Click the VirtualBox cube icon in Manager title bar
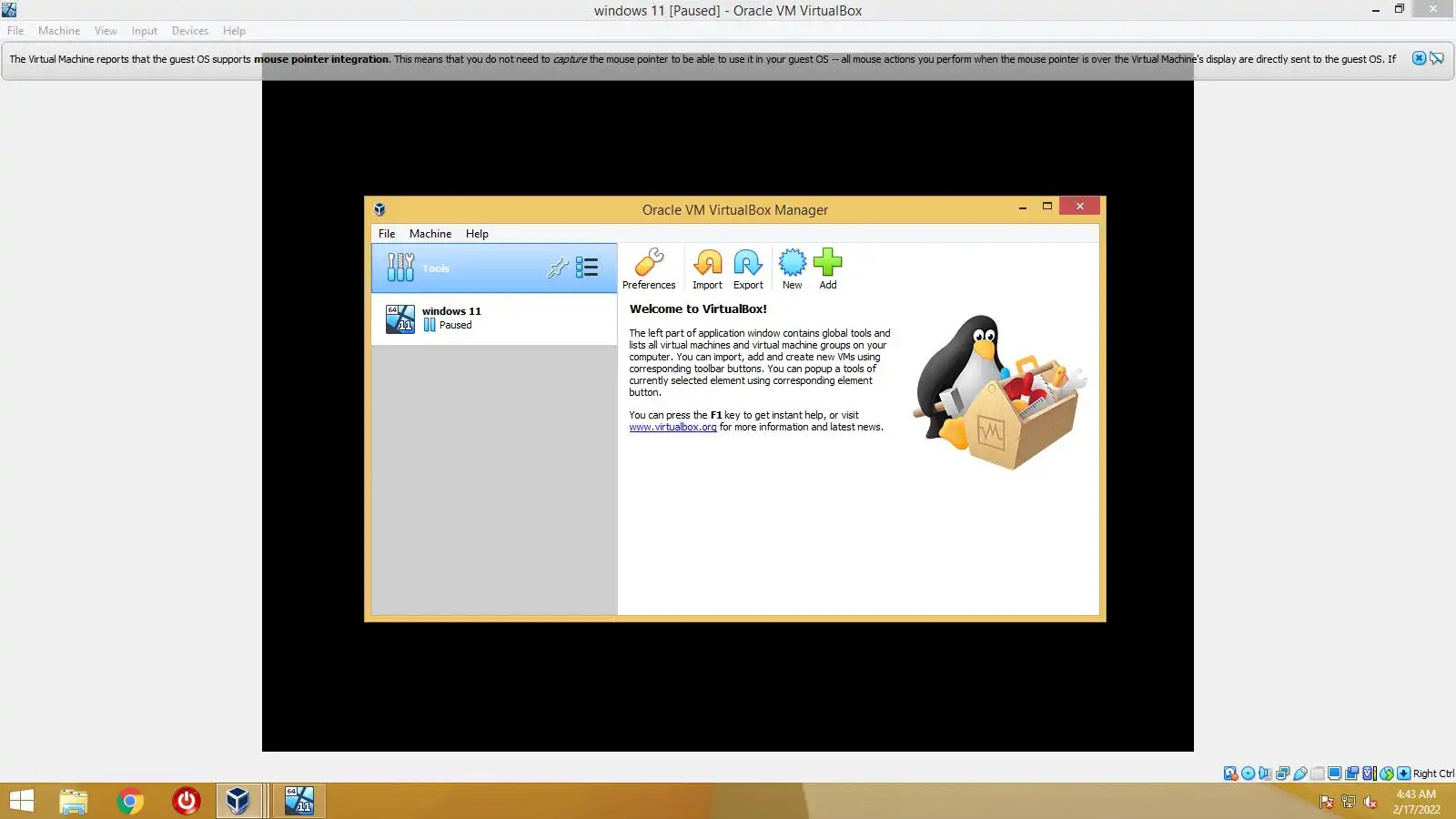The width and height of the screenshot is (1456, 819). tap(379, 209)
